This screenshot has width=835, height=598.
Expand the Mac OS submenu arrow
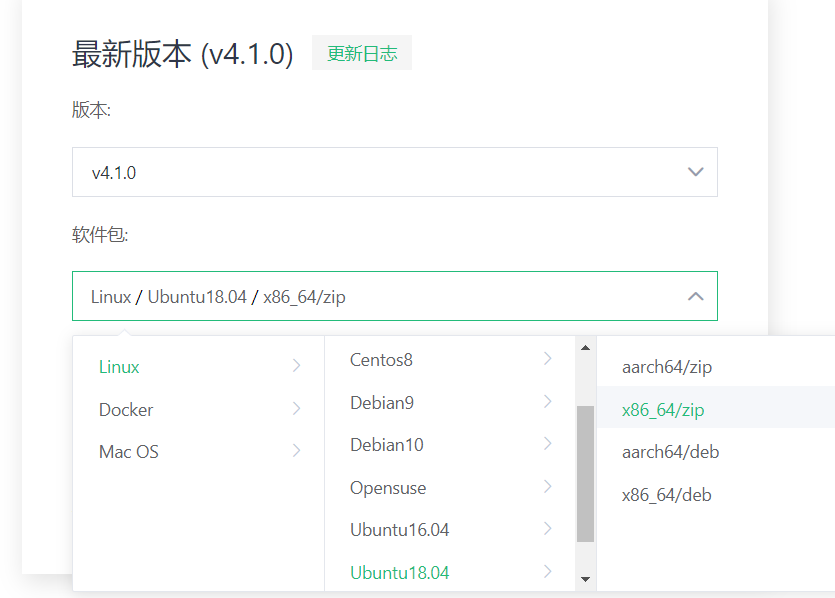coord(297,450)
